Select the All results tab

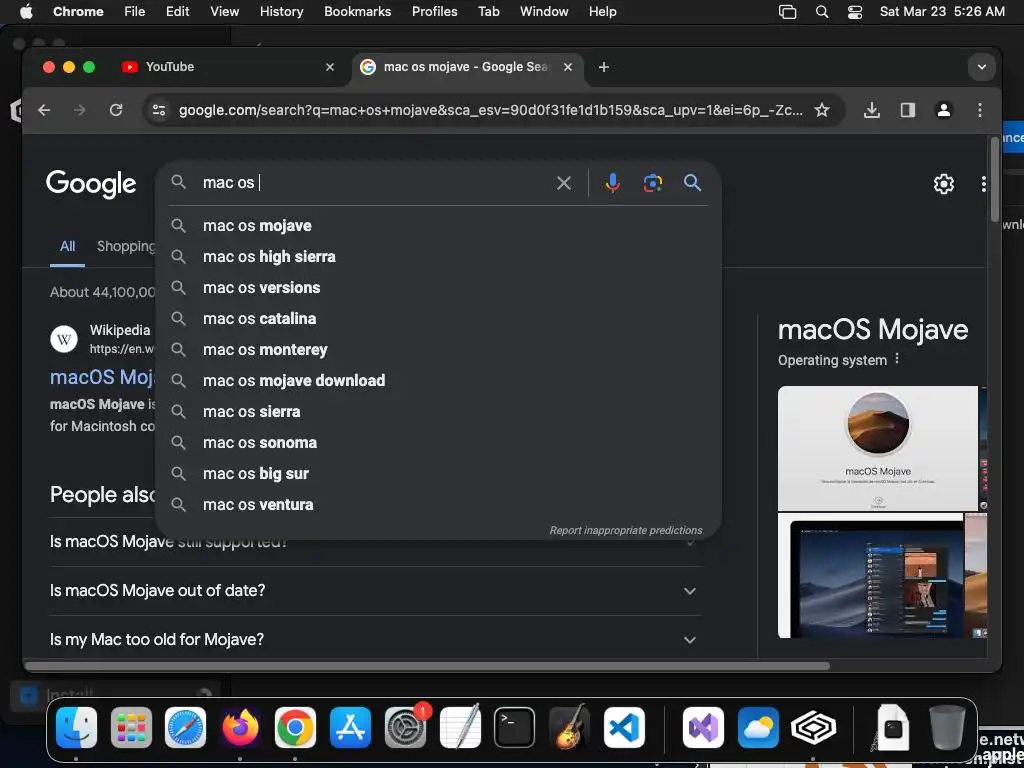[67, 247]
